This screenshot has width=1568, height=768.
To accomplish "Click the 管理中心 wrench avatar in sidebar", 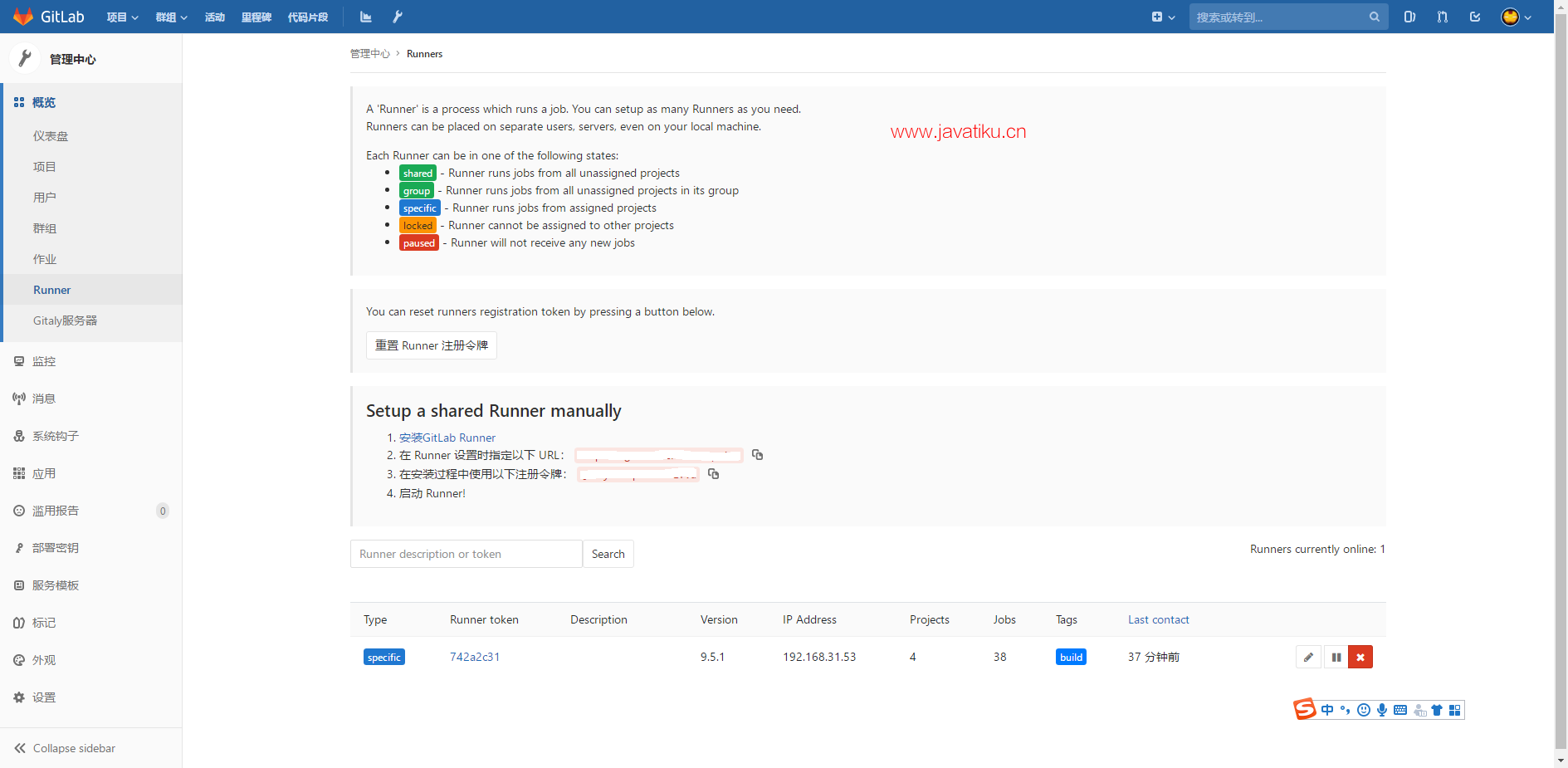I will click(x=25, y=58).
